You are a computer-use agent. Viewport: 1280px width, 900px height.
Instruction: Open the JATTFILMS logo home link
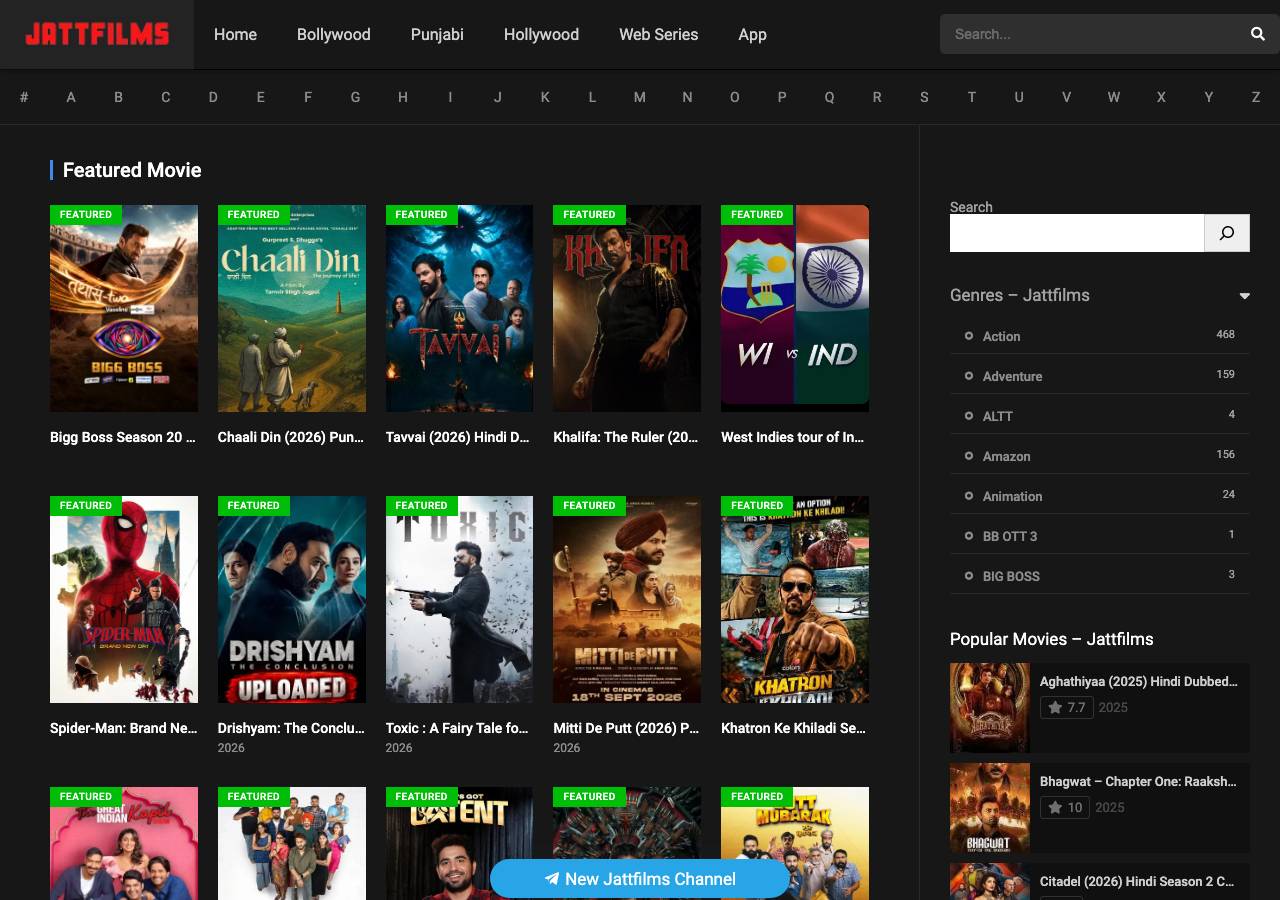(x=97, y=34)
